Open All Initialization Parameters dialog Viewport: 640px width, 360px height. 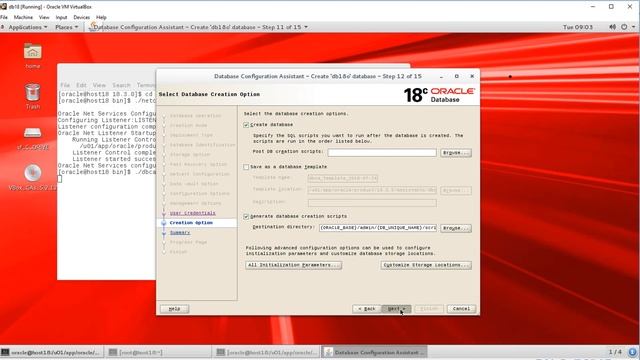[x=293, y=265]
